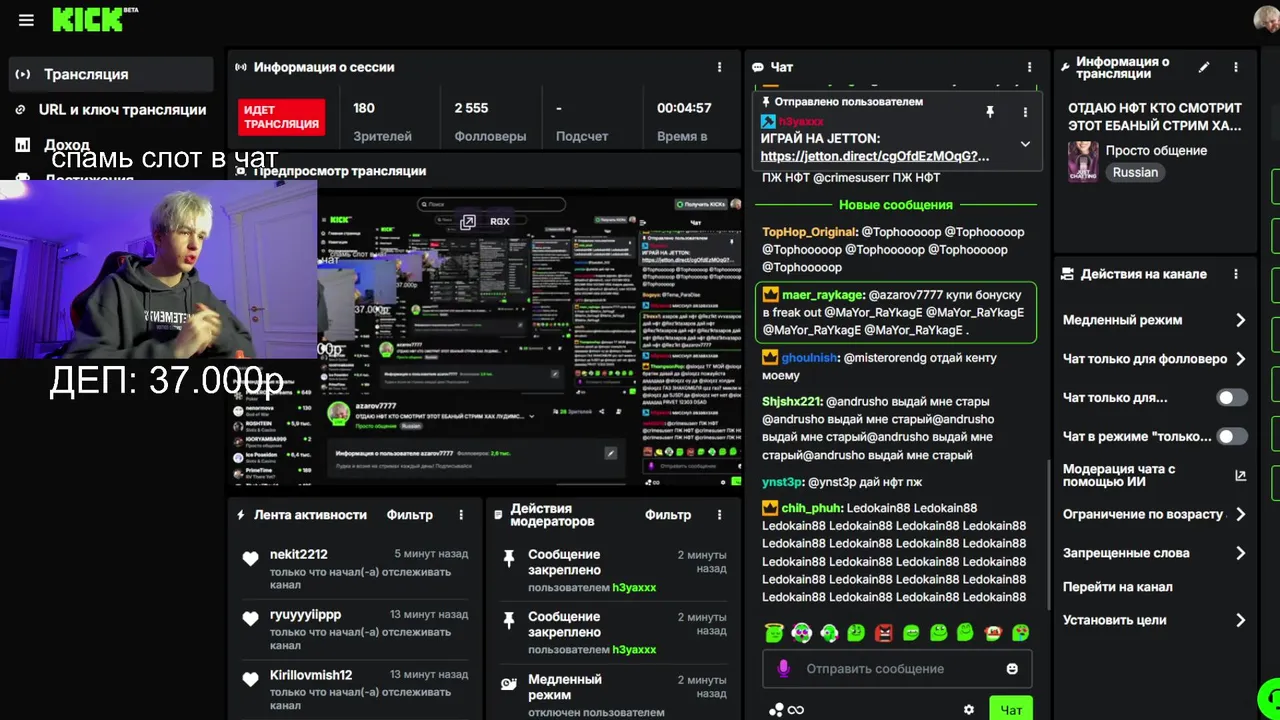Viewport: 1280px width, 720px height.
Task: Click in the Отправить сообщение input field
Action: coord(897,668)
